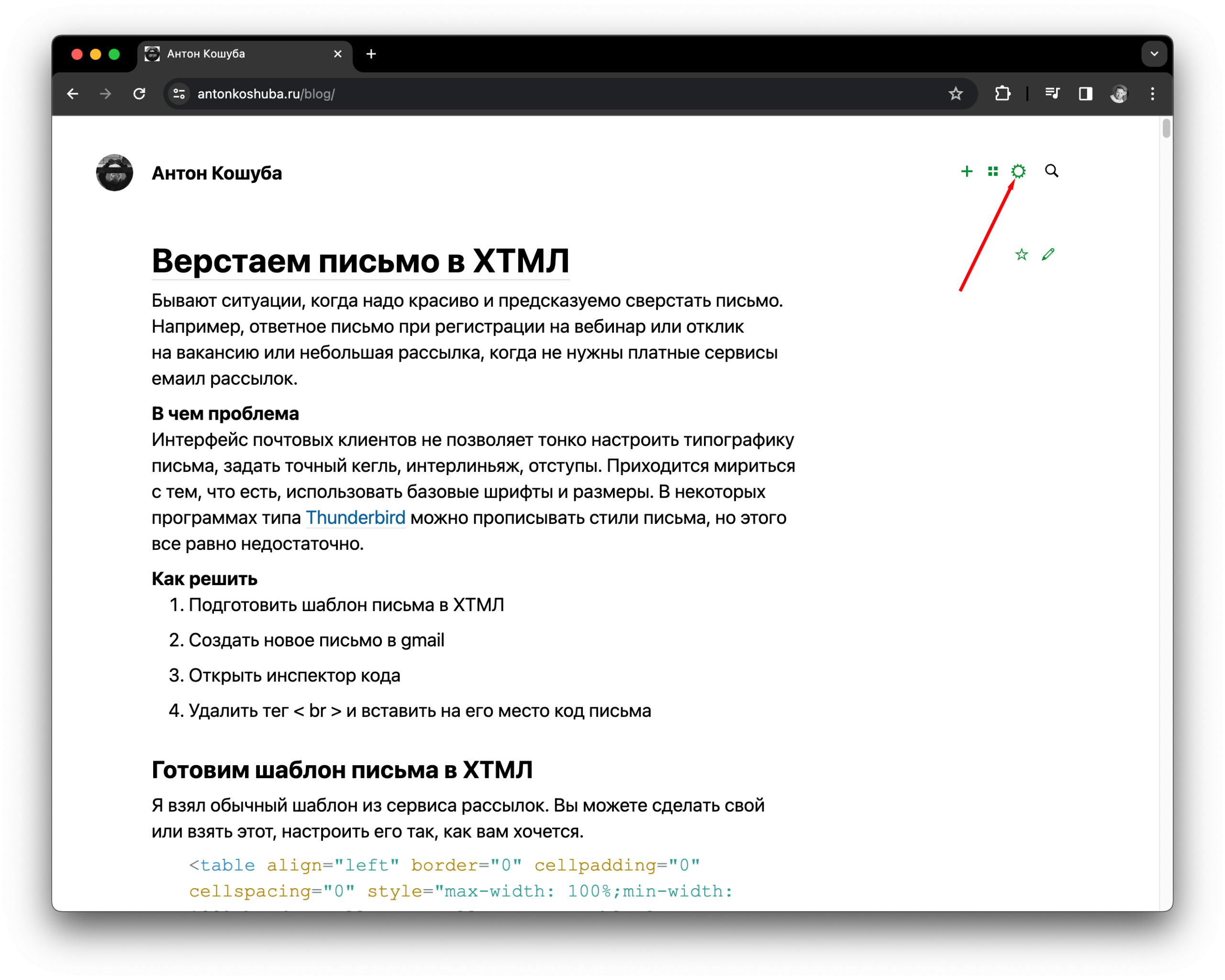Viewport: 1225px width, 980px height.
Task: Click list item Создать новое письмо в gmail
Action: [316, 640]
